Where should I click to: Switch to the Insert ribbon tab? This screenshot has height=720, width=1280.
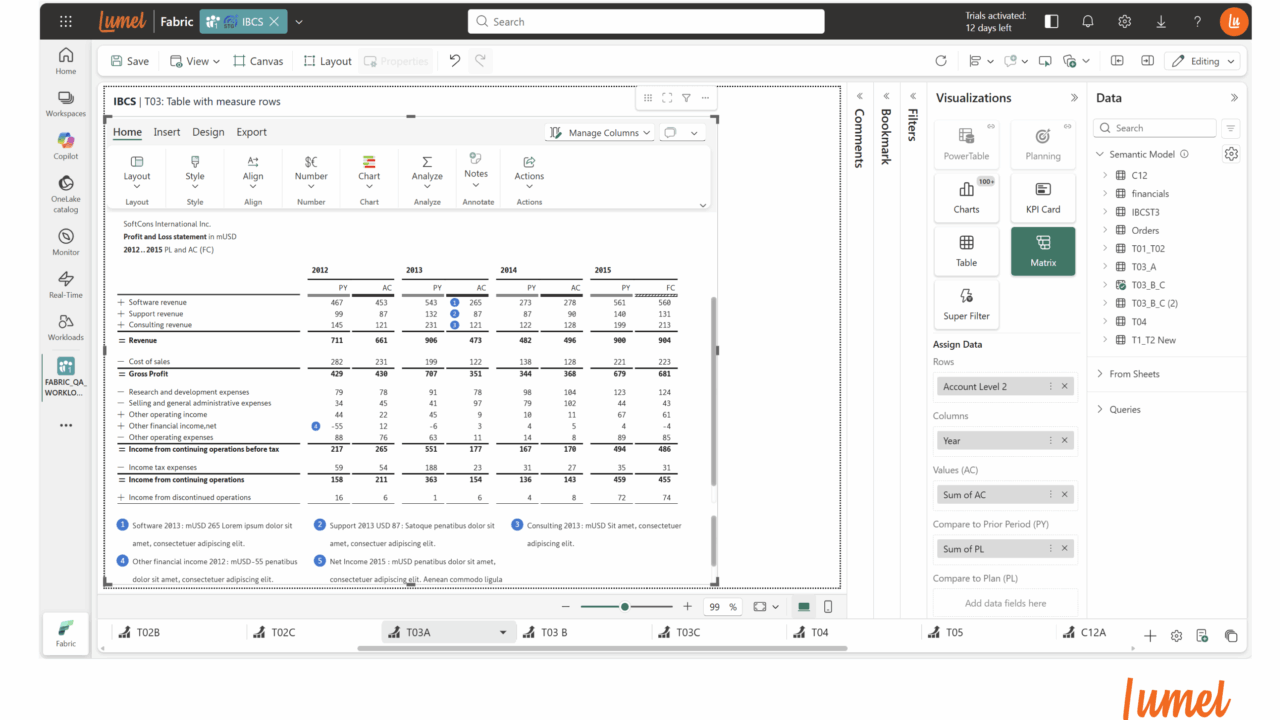167,132
